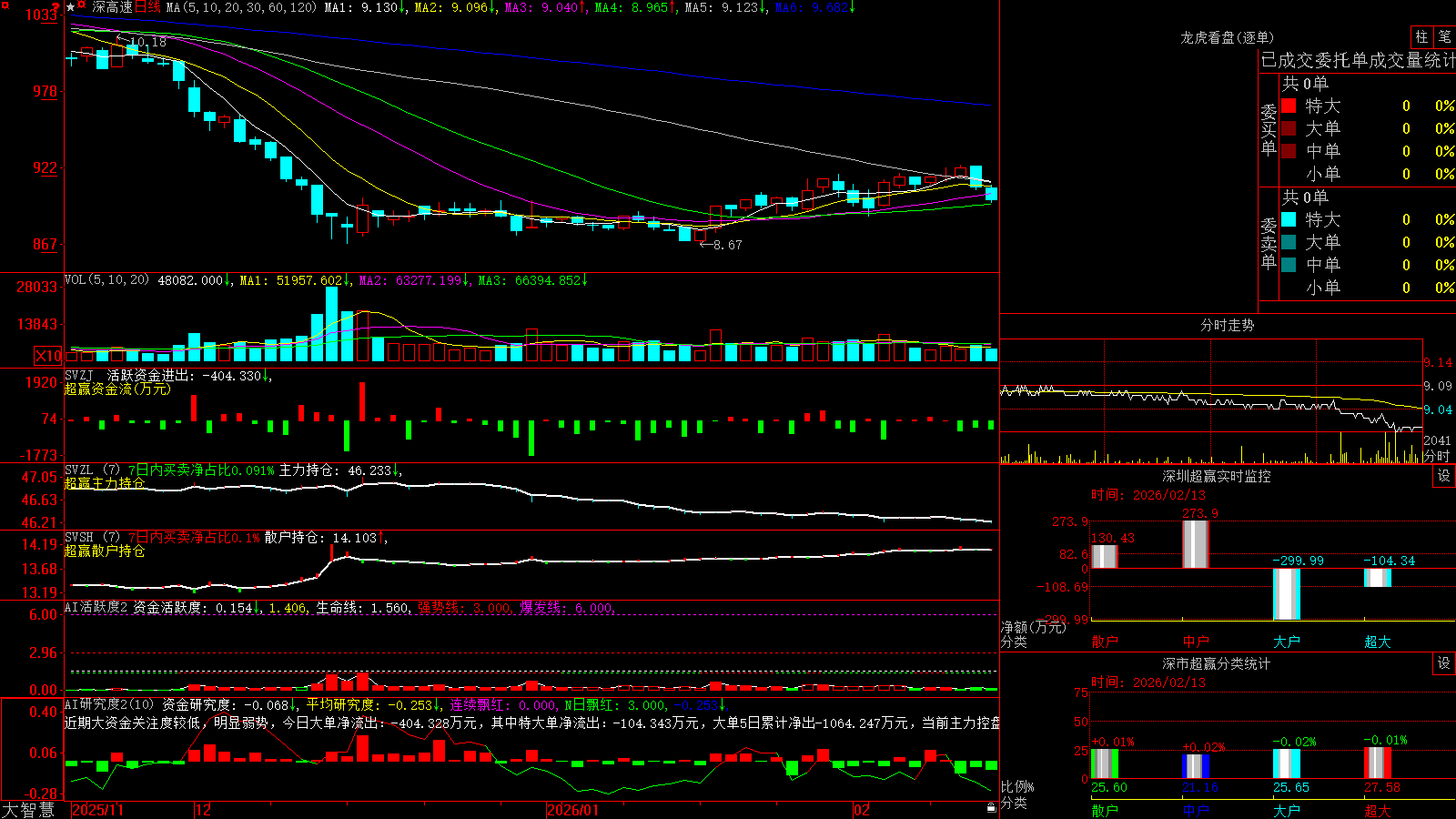1456x819 pixels.
Task: Click the 龙虎看盘(逐单) panel title
Action: pyautogui.click(x=1227, y=37)
